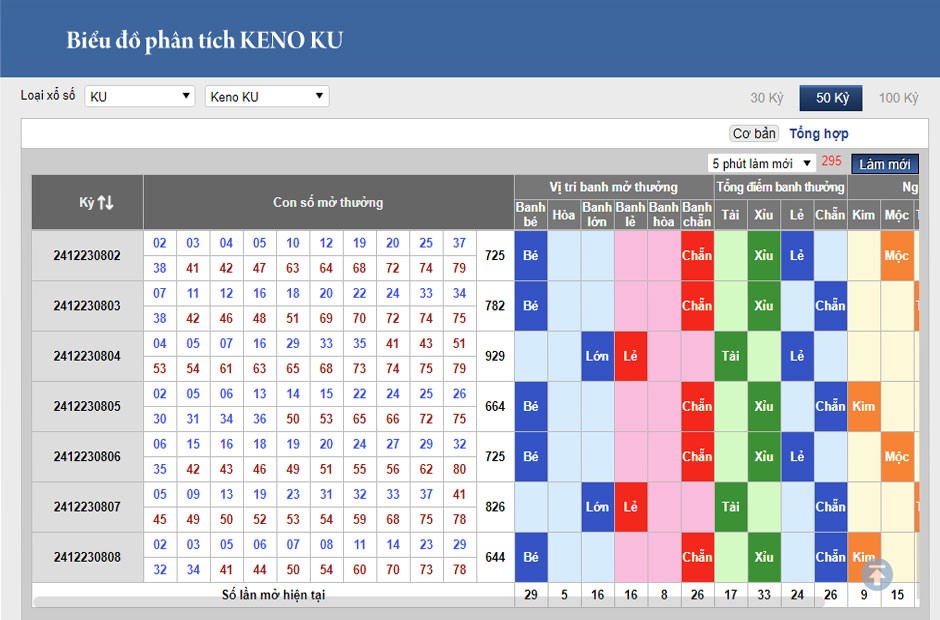Click the 295 countdown number
This screenshot has width=940, height=620.
tap(831, 161)
